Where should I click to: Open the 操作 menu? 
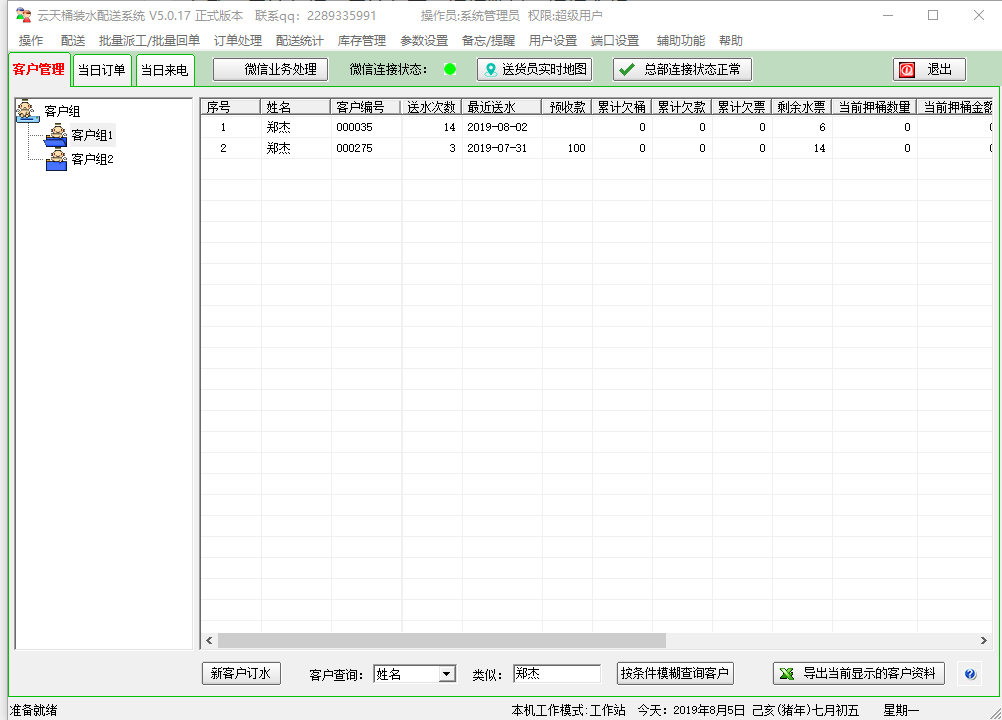coord(31,40)
